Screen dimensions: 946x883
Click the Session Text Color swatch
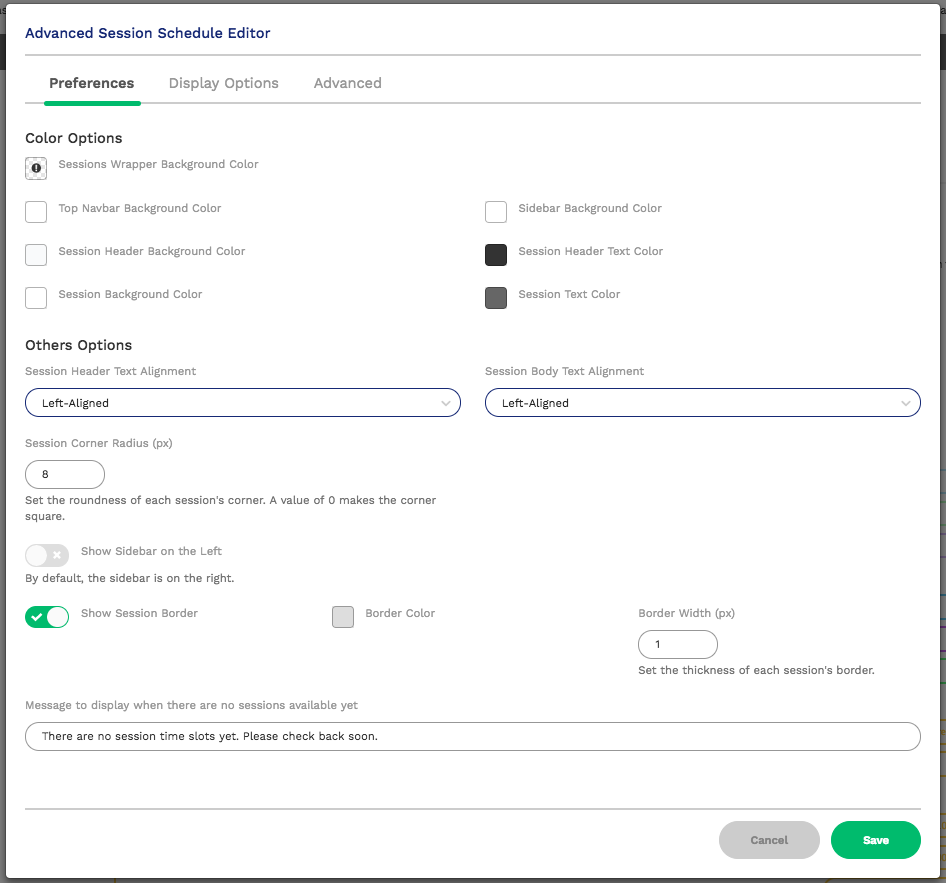click(x=496, y=298)
